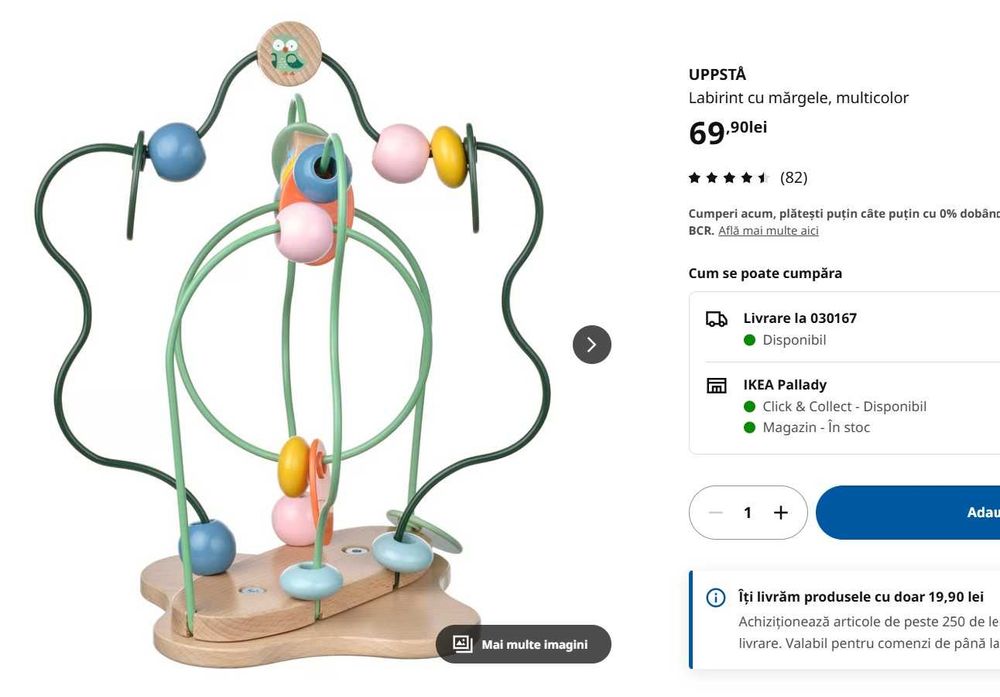Click the Adaugă add-to-cart button
This screenshot has height=697, width=1000.
tap(908, 513)
